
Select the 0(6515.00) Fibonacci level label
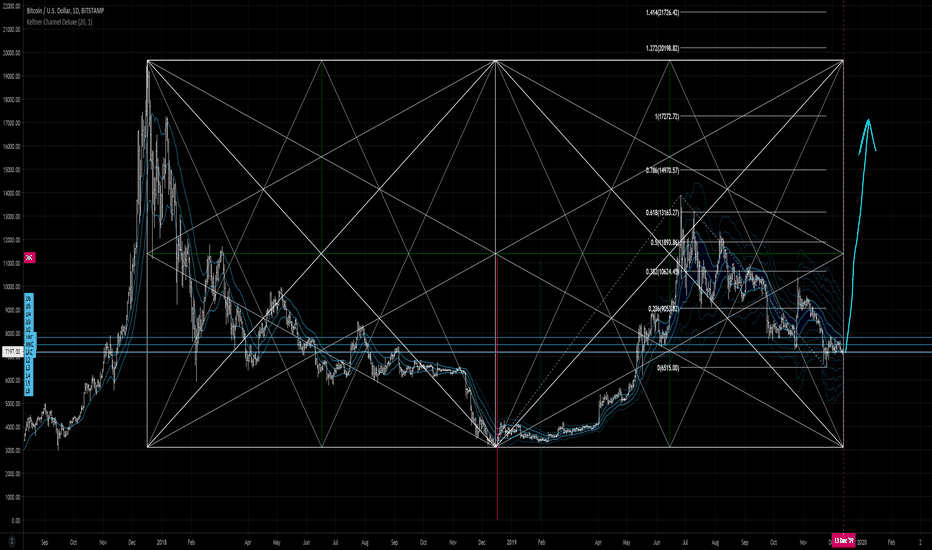(x=667, y=368)
